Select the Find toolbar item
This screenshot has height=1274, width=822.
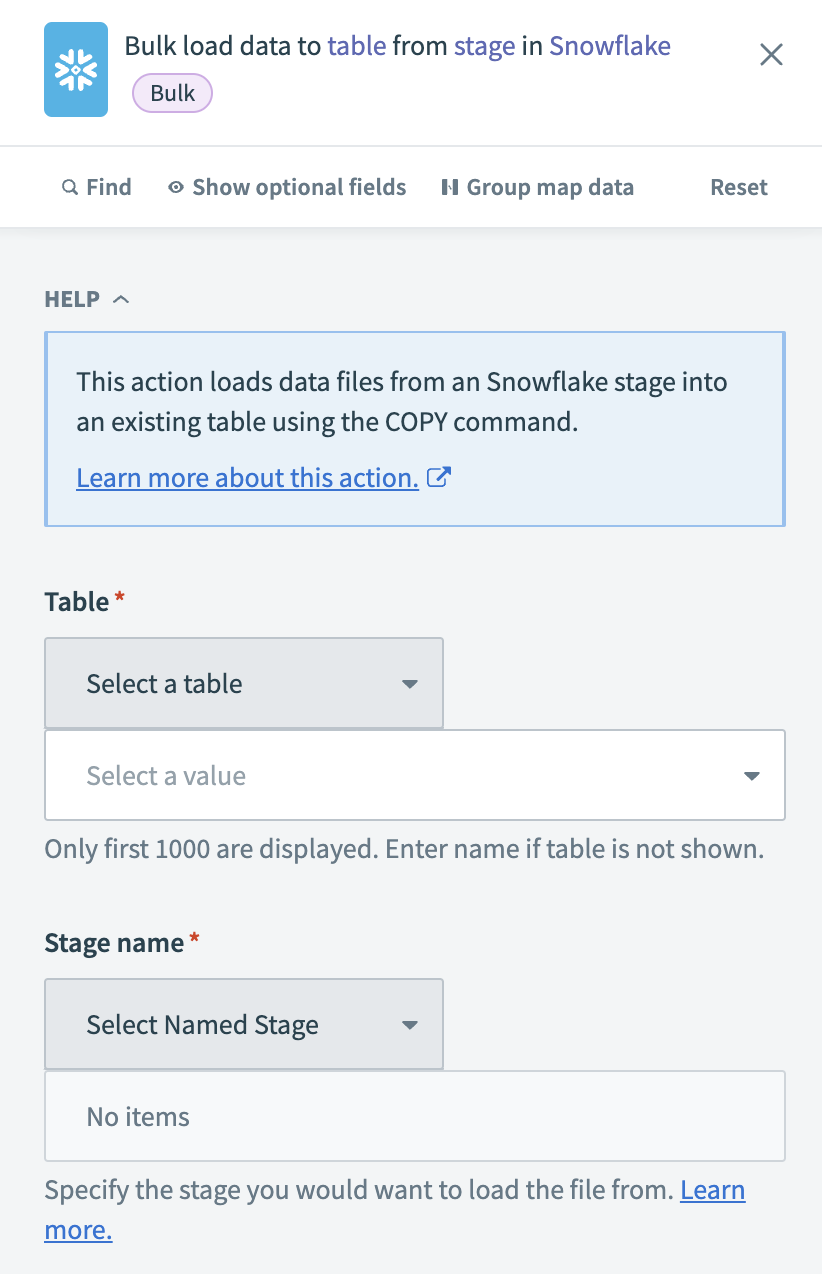click(106, 187)
